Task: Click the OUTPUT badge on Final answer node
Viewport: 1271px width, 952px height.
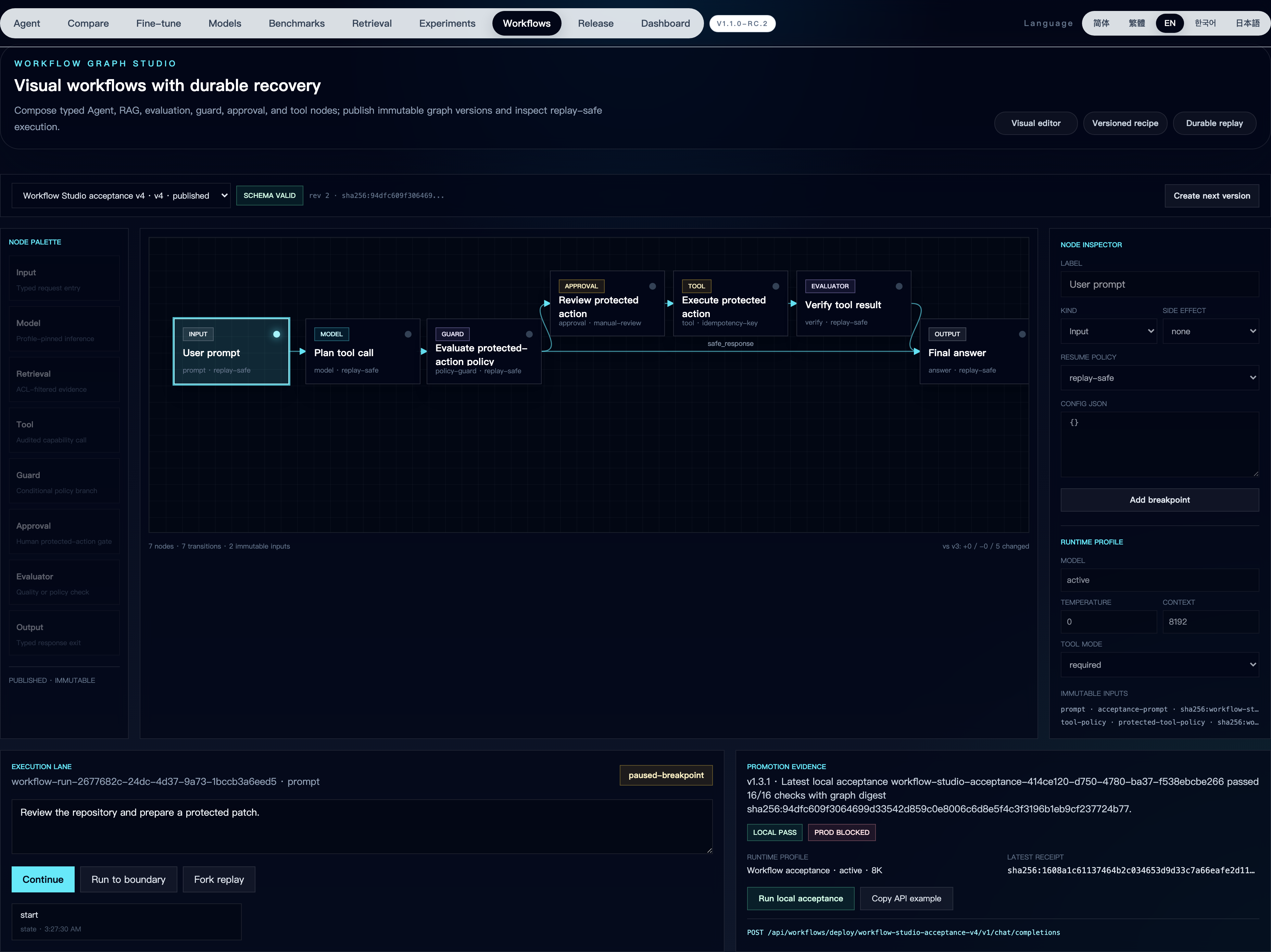Action: click(x=947, y=334)
